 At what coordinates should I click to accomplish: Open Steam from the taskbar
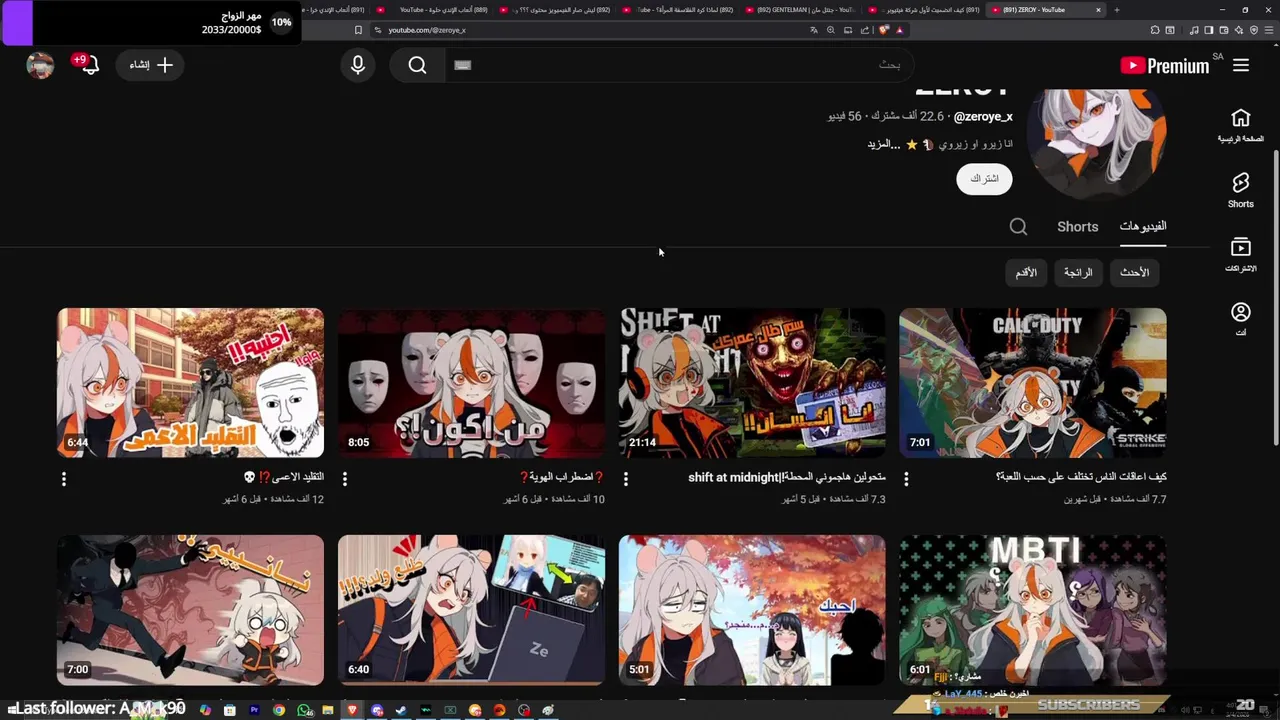[x=401, y=710]
